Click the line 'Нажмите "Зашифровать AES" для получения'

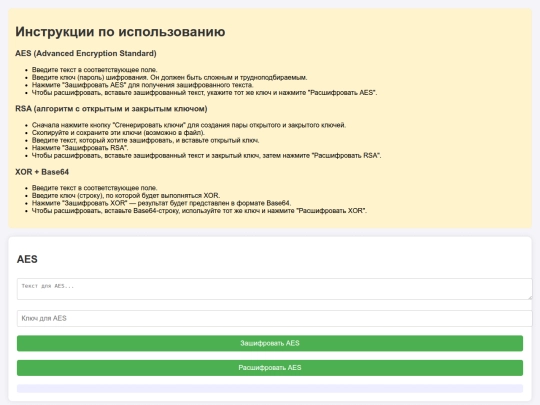click(x=143, y=85)
